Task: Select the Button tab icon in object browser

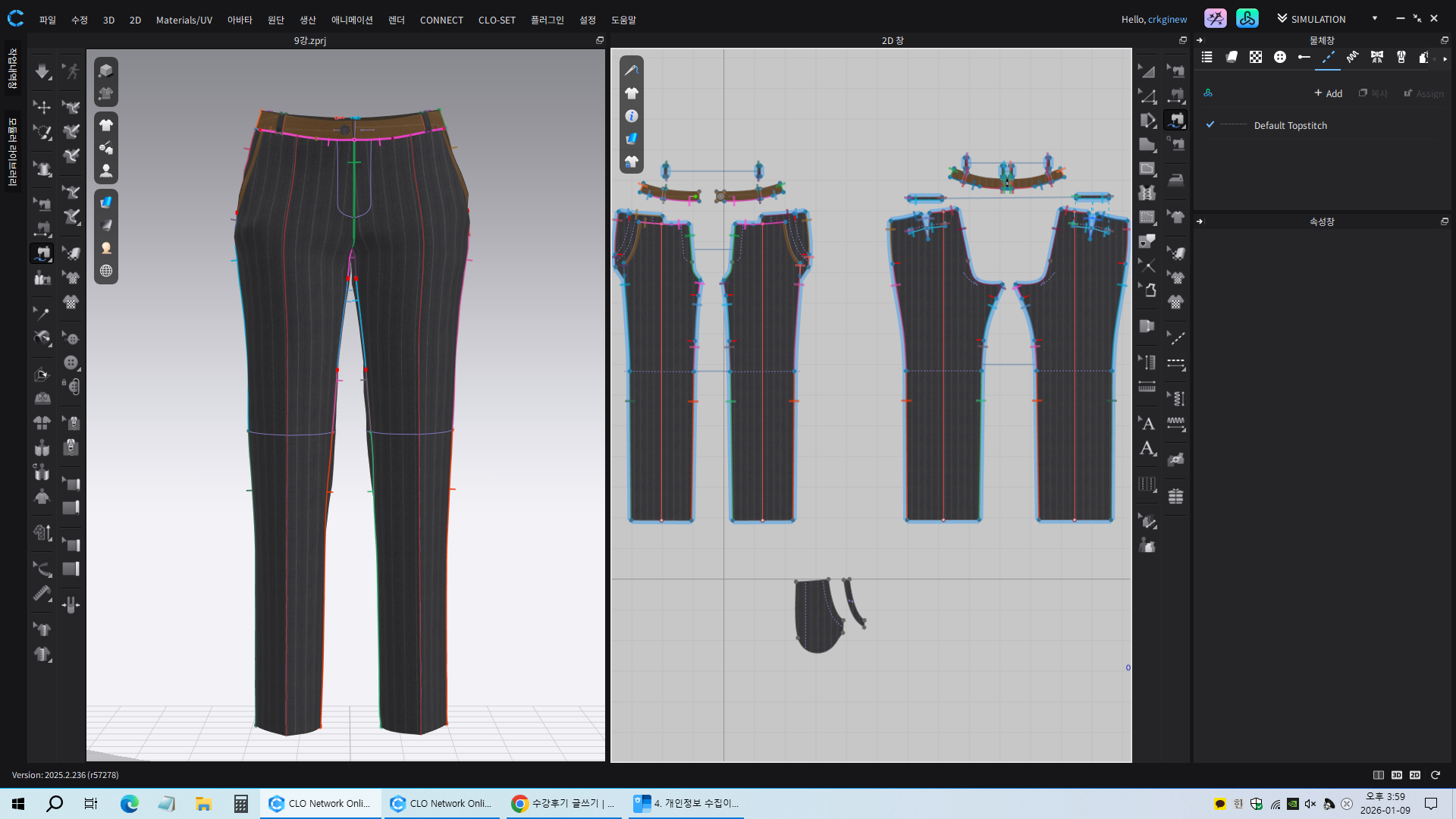Action: click(1280, 58)
